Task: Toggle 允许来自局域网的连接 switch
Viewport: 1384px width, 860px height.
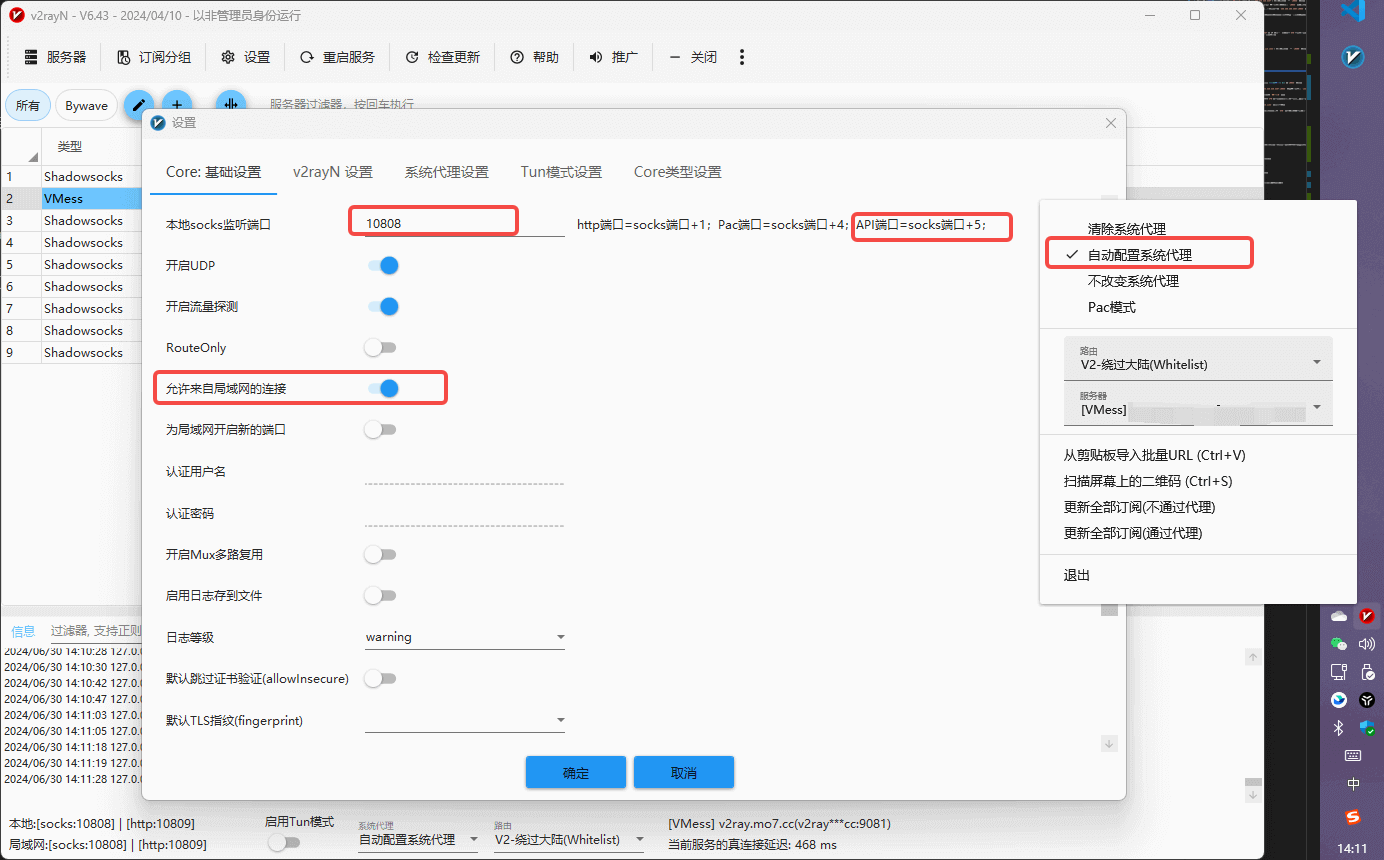Action: [x=383, y=388]
